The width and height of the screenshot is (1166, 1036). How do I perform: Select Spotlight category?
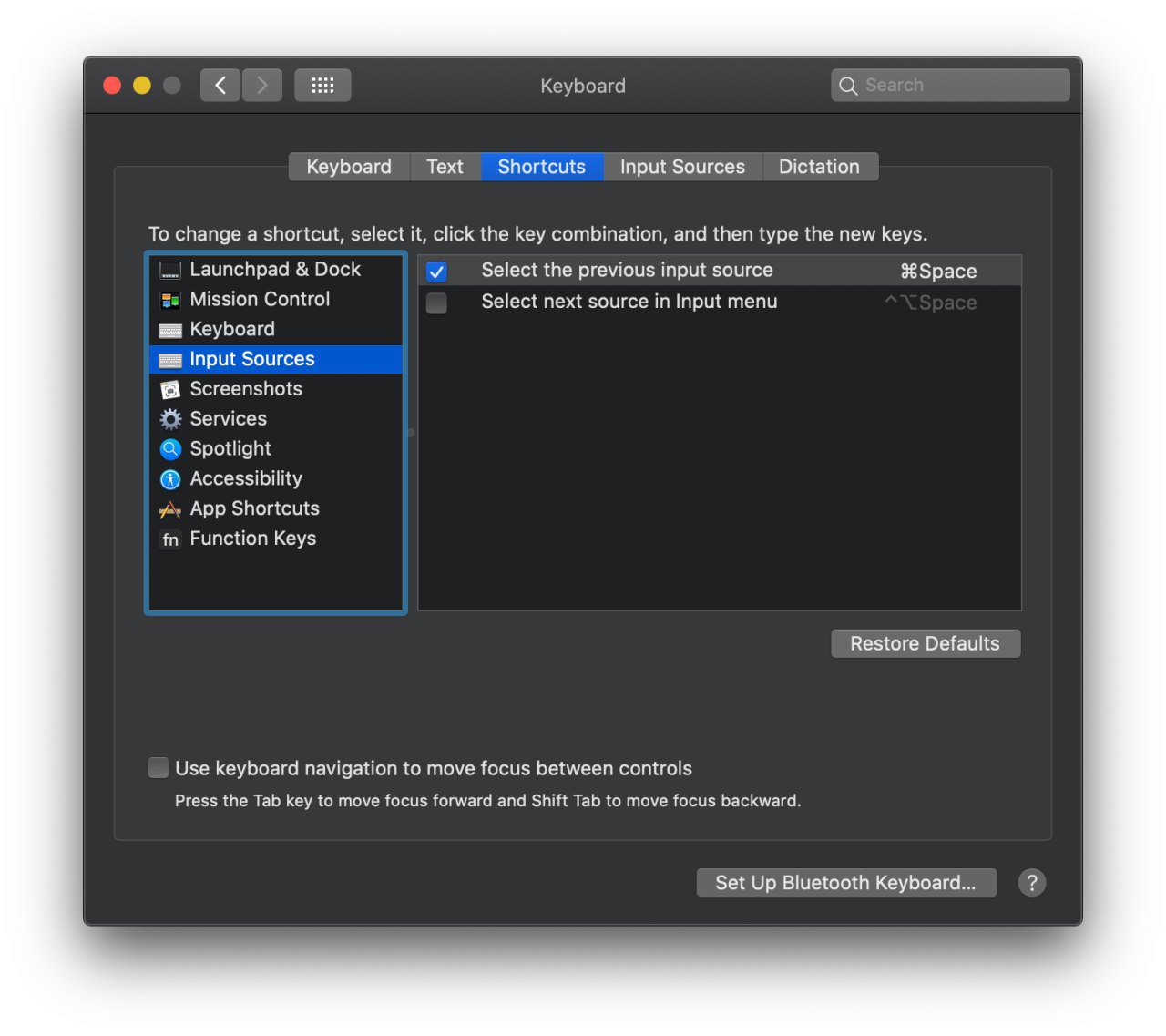[x=275, y=449]
